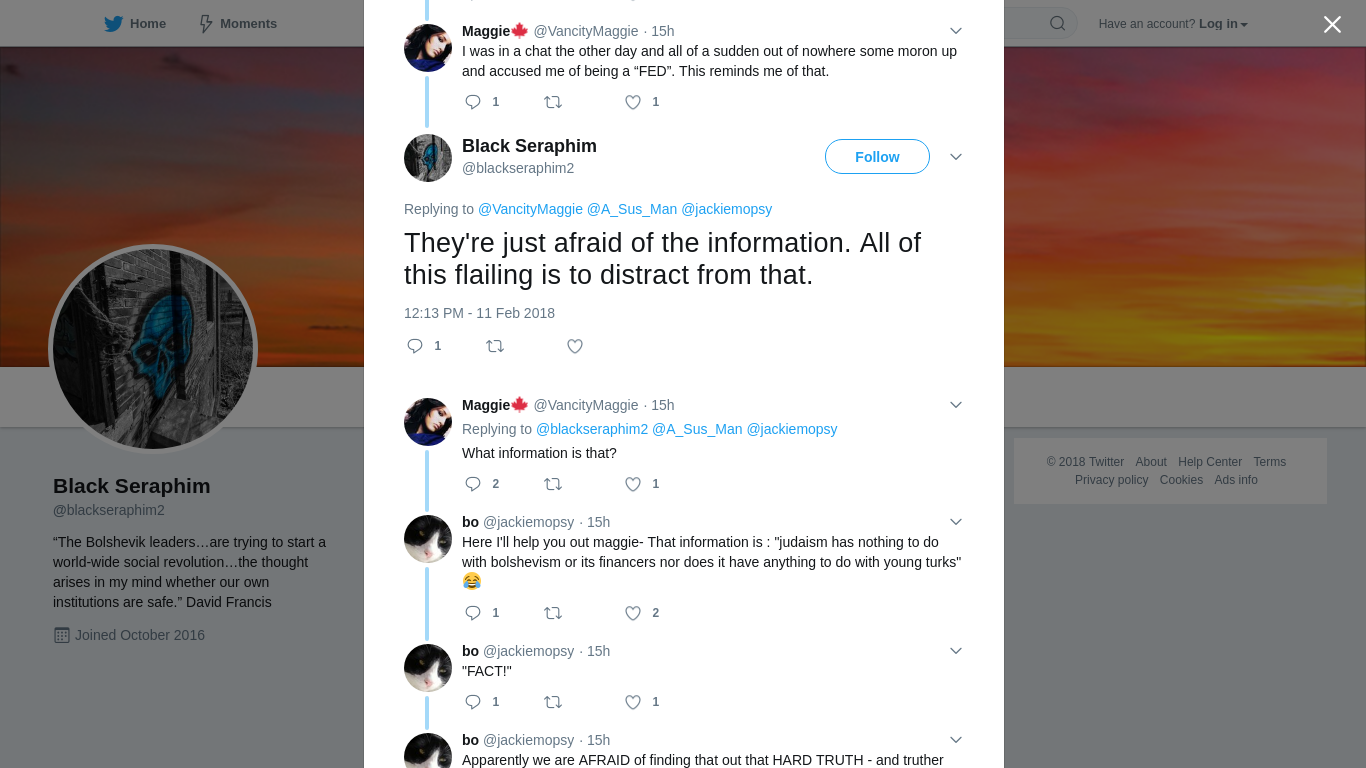
Task: Click the search magnifier icon
Action: [x=1057, y=23]
